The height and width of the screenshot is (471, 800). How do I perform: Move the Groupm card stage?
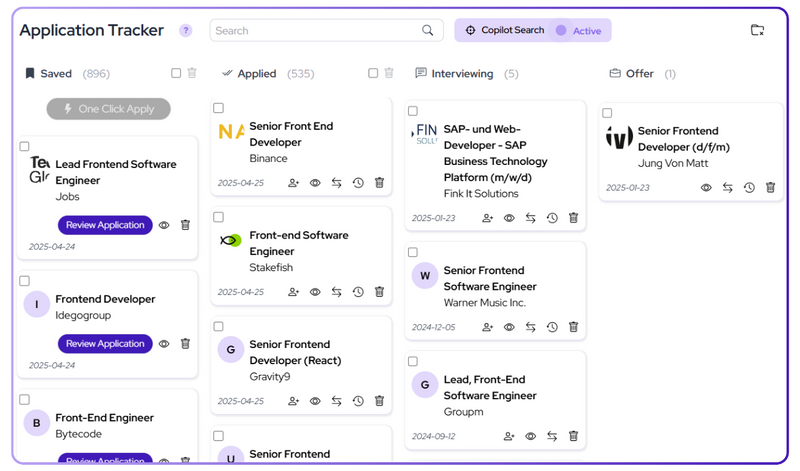tap(552, 436)
